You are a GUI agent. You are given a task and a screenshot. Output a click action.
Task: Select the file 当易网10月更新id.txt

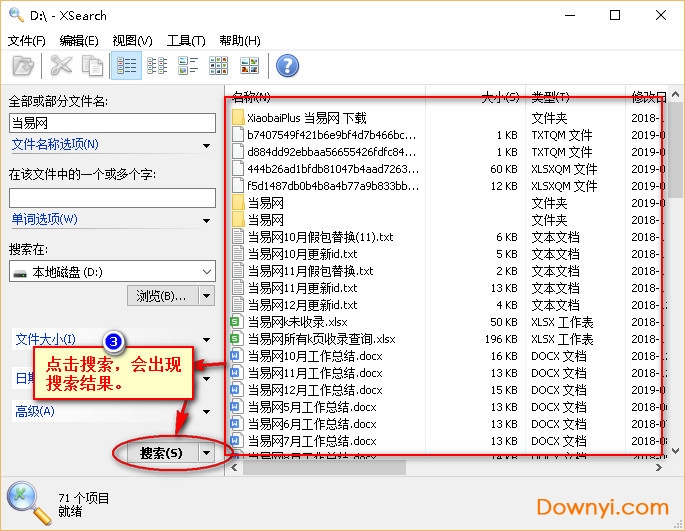[302, 254]
